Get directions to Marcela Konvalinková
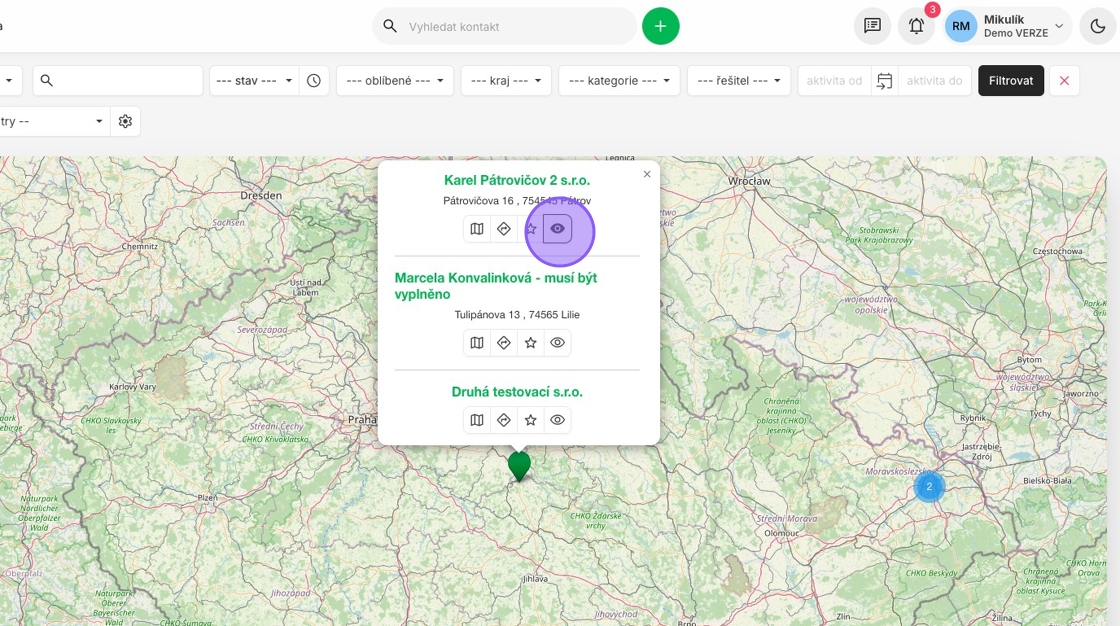Image resolution: width=1120 pixels, height=626 pixels. 504,343
